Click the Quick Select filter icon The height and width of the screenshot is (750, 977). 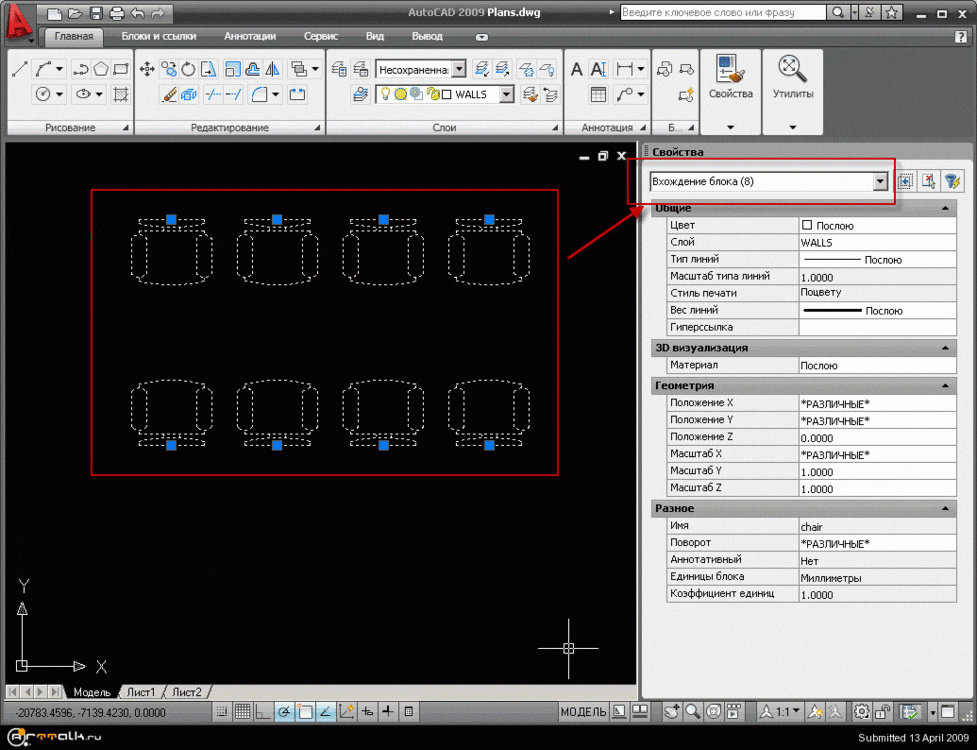tap(952, 181)
